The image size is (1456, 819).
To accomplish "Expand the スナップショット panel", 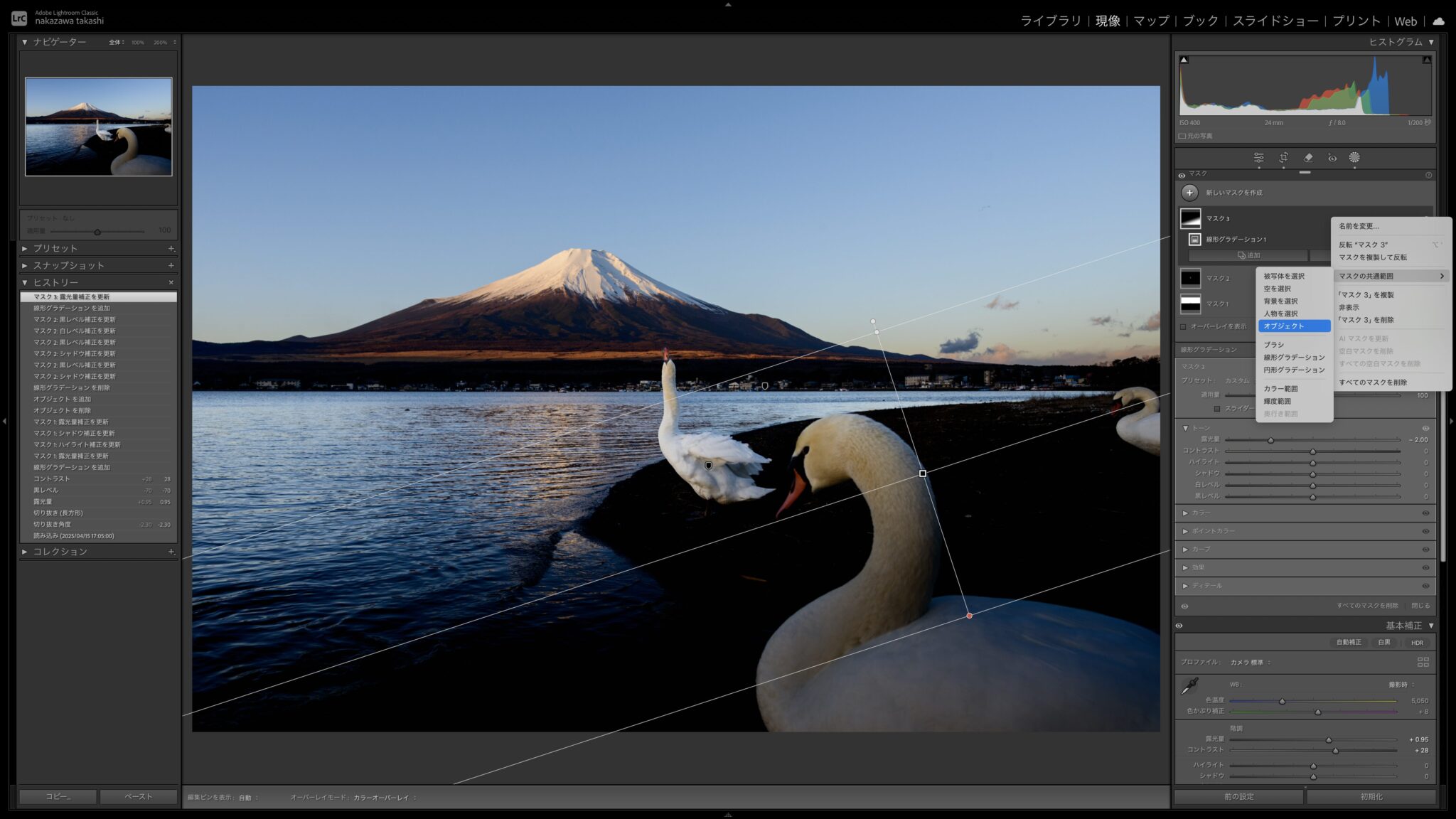I will (68, 265).
